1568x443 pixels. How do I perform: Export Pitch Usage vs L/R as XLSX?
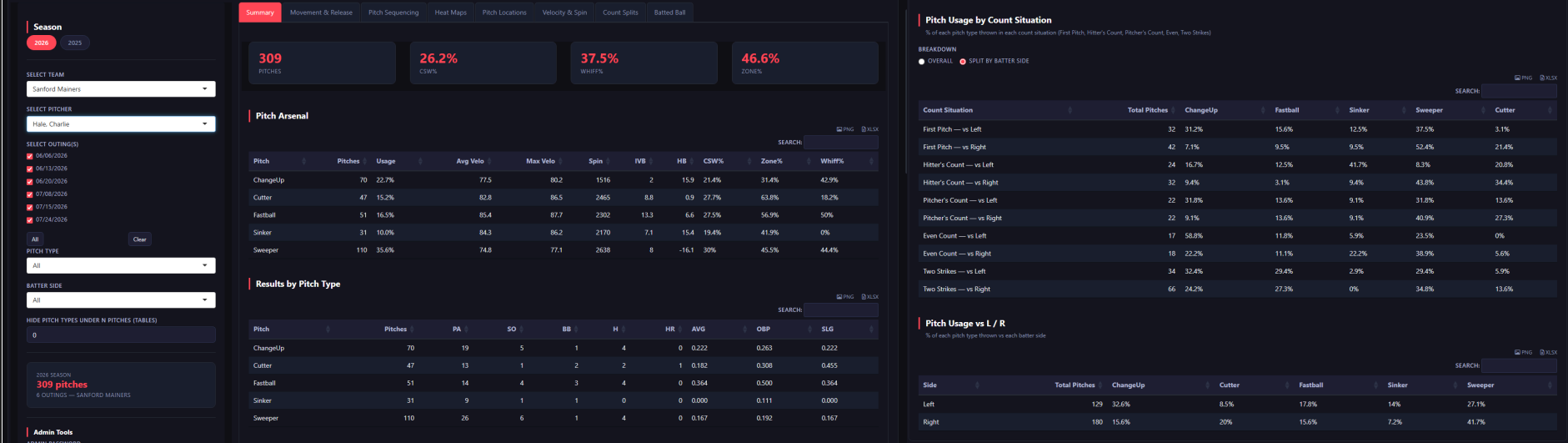[x=1549, y=353]
